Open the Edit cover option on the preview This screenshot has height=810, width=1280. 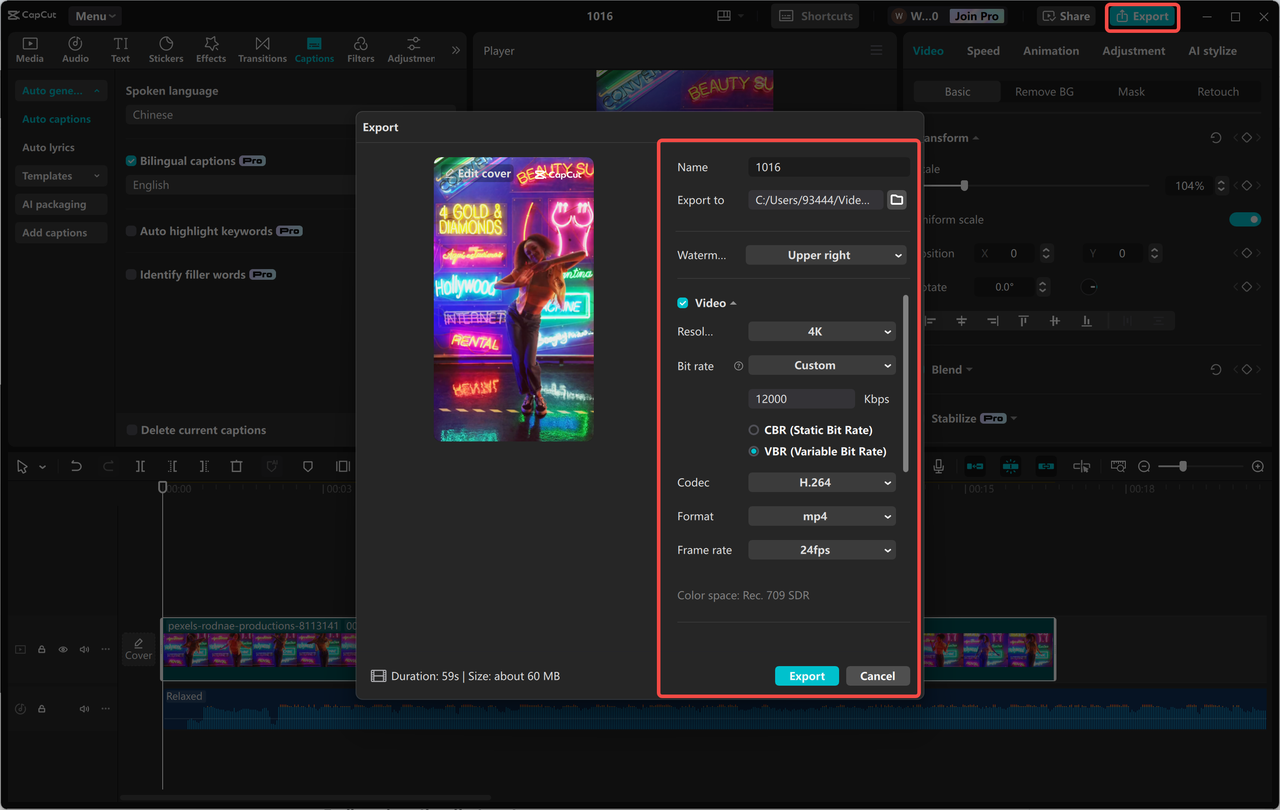pos(478,173)
